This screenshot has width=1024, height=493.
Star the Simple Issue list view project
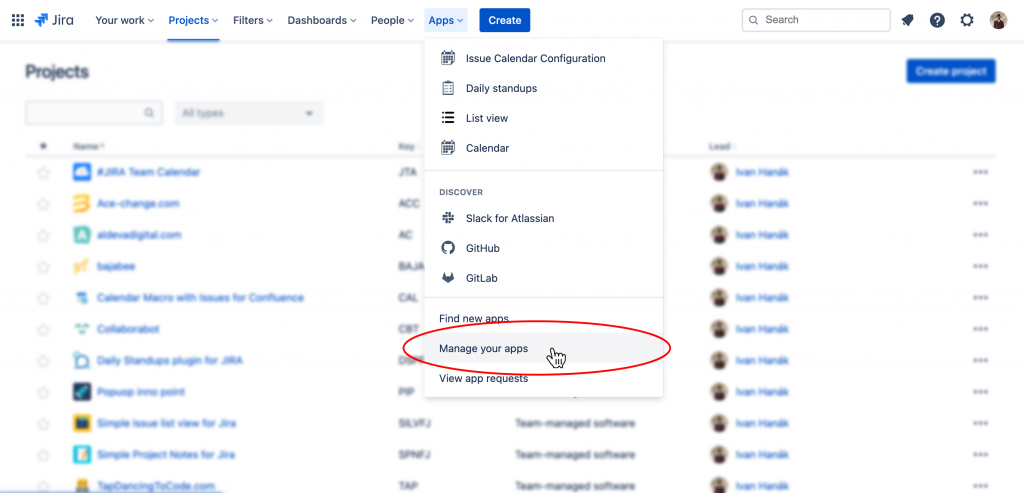coord(43,423)
